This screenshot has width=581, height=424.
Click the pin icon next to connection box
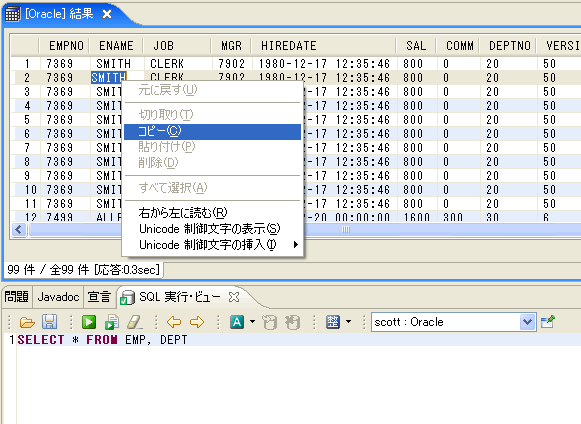pos(548,322)
